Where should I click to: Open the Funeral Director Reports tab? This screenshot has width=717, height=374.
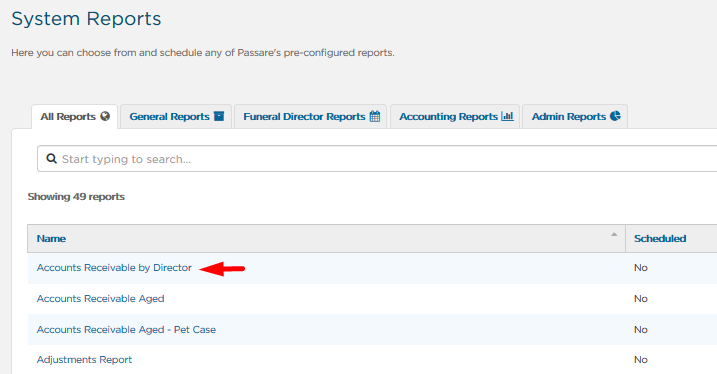click(x=311, y=117)
